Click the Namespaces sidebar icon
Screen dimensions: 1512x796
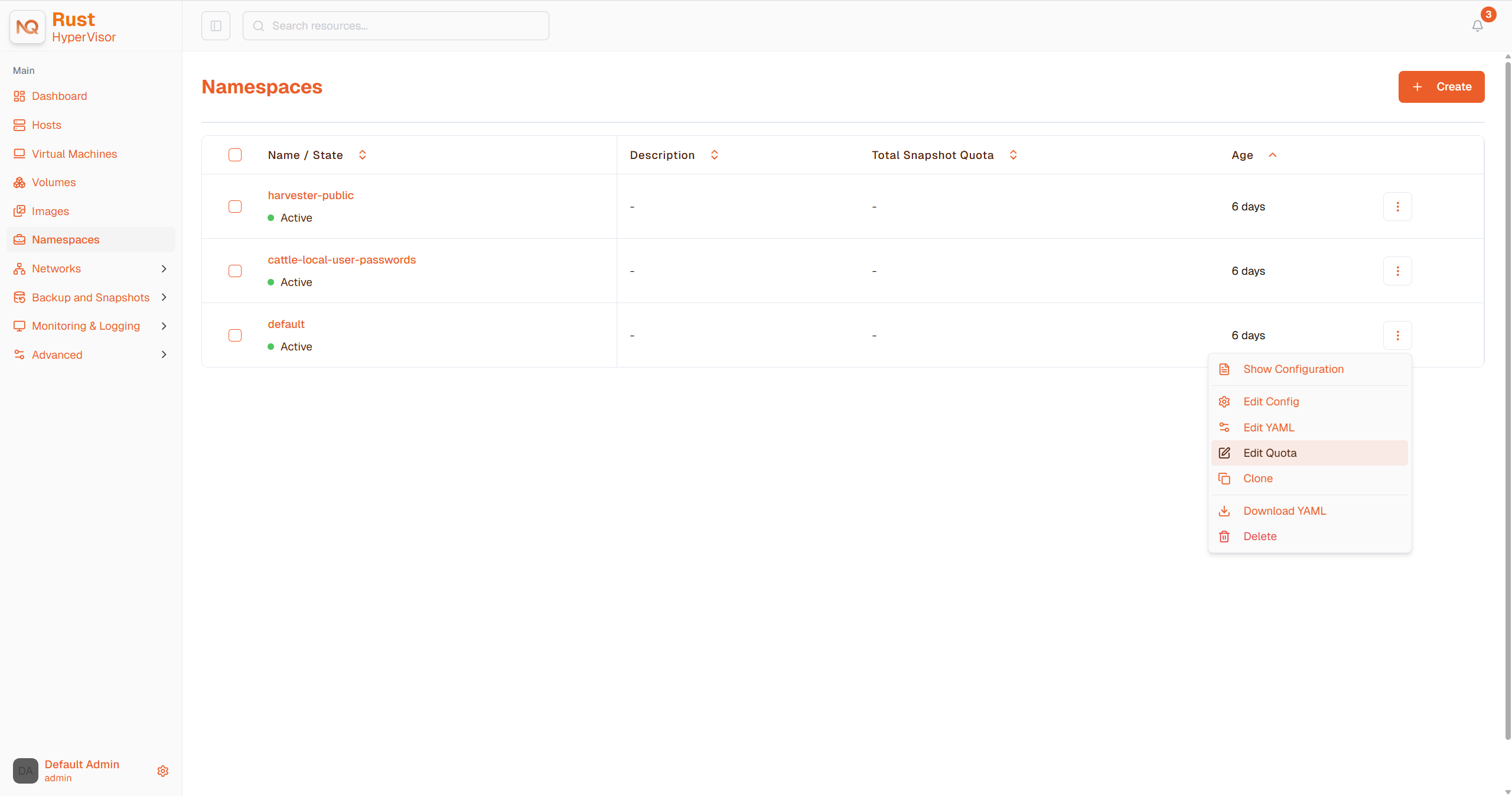[19, 240]
